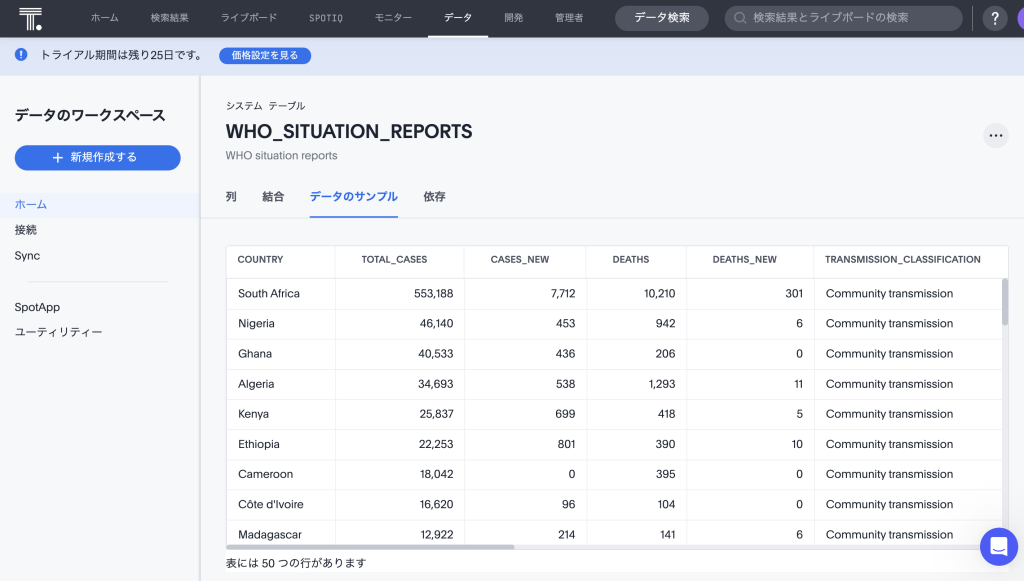
Task: Click the user profile avatar icon
Action: (1018, 18)
